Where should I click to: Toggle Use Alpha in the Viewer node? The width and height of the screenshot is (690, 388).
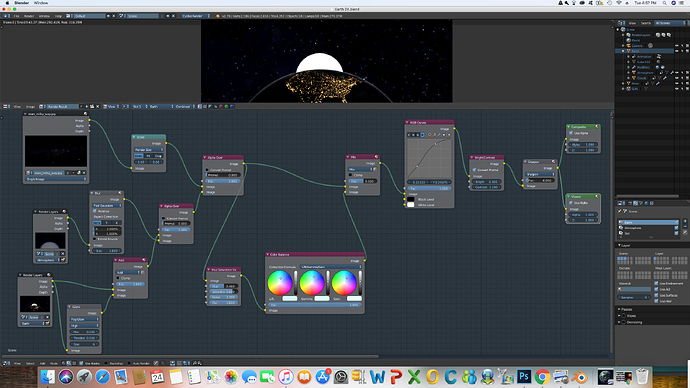571,203
